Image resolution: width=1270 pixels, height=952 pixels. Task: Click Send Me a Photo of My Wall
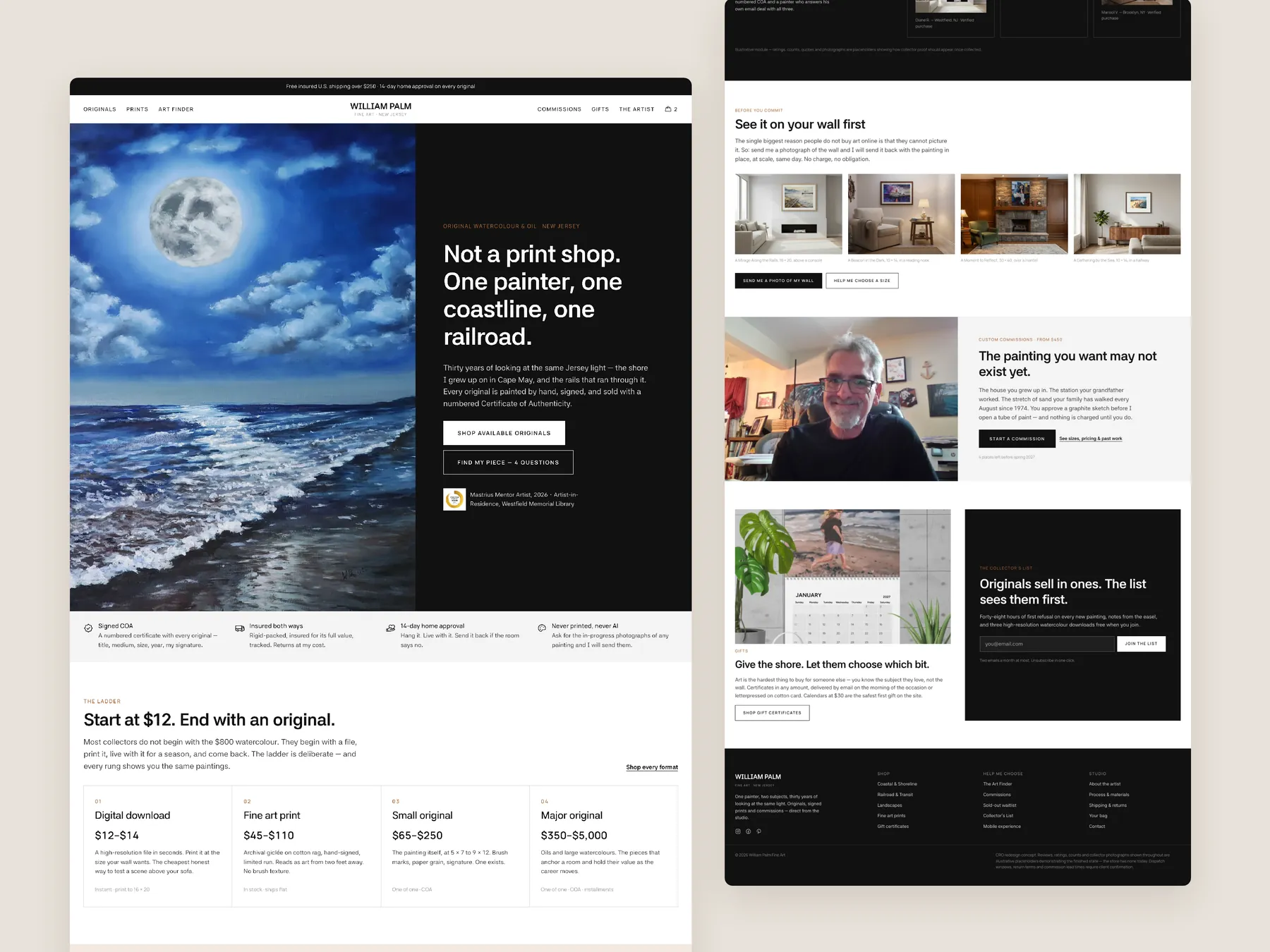coord(778,281)
